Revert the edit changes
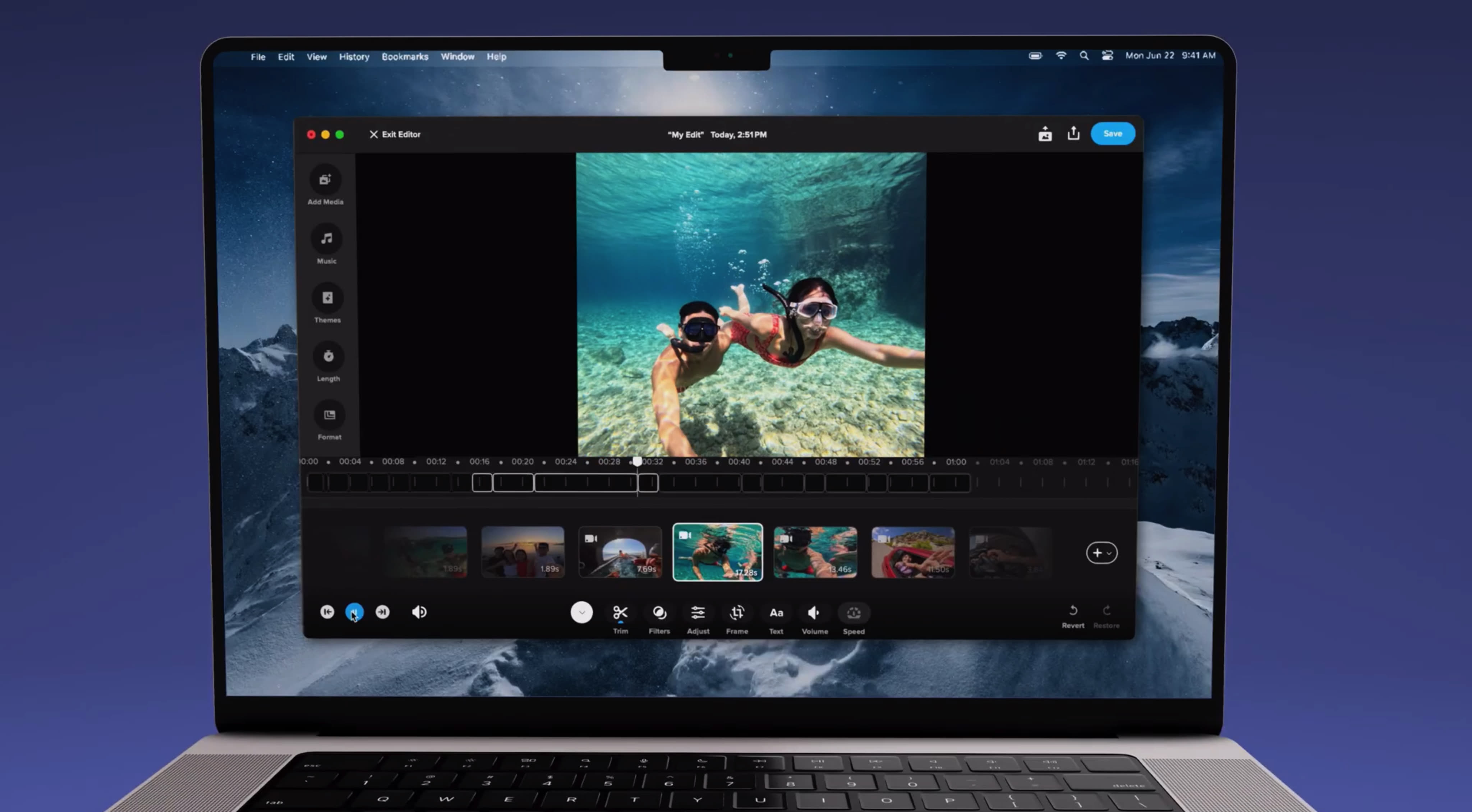This screenshot has height=812, width=1472. [1073, 612]
